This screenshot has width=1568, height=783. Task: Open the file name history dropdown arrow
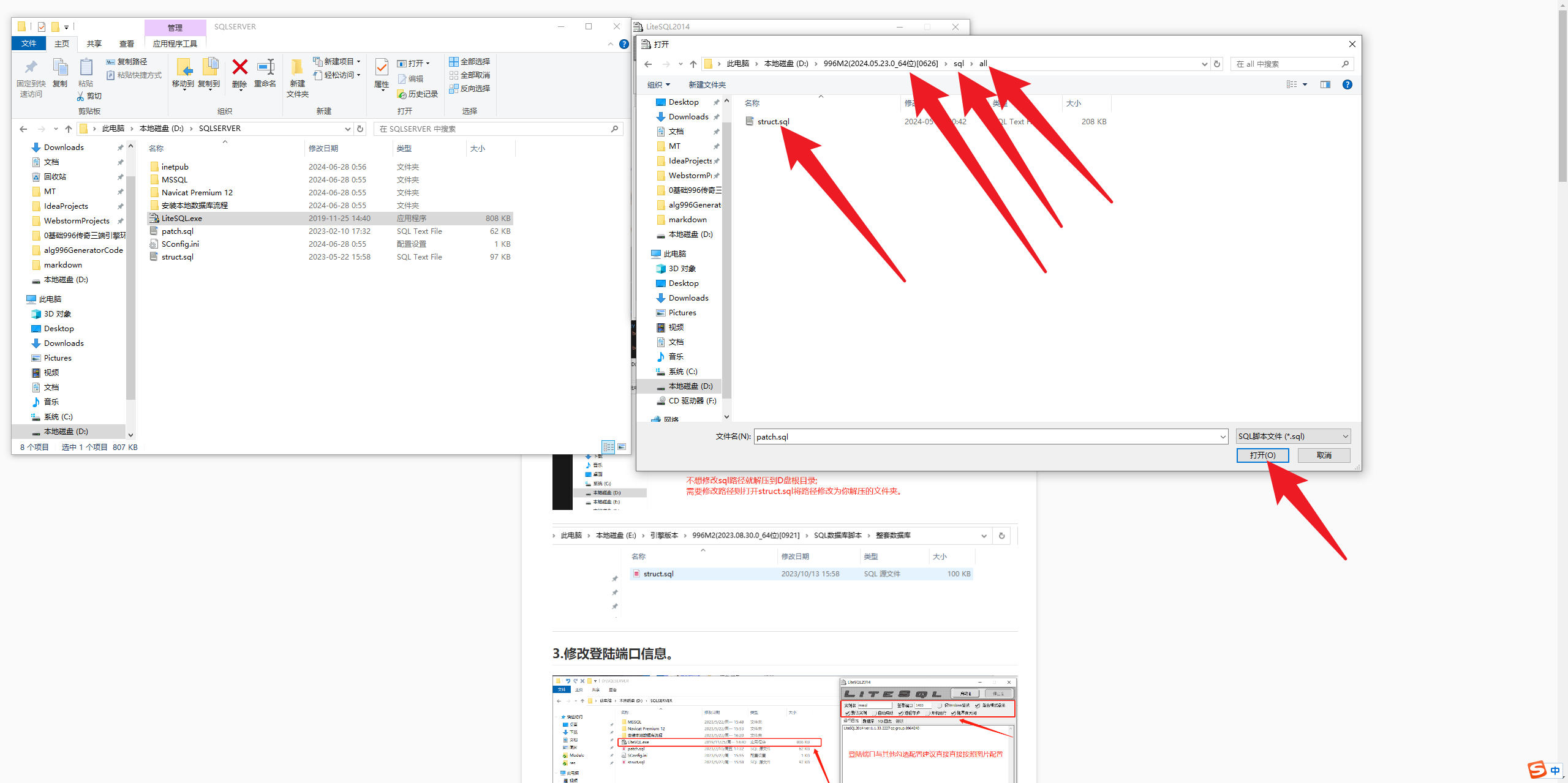point(1223,436)
